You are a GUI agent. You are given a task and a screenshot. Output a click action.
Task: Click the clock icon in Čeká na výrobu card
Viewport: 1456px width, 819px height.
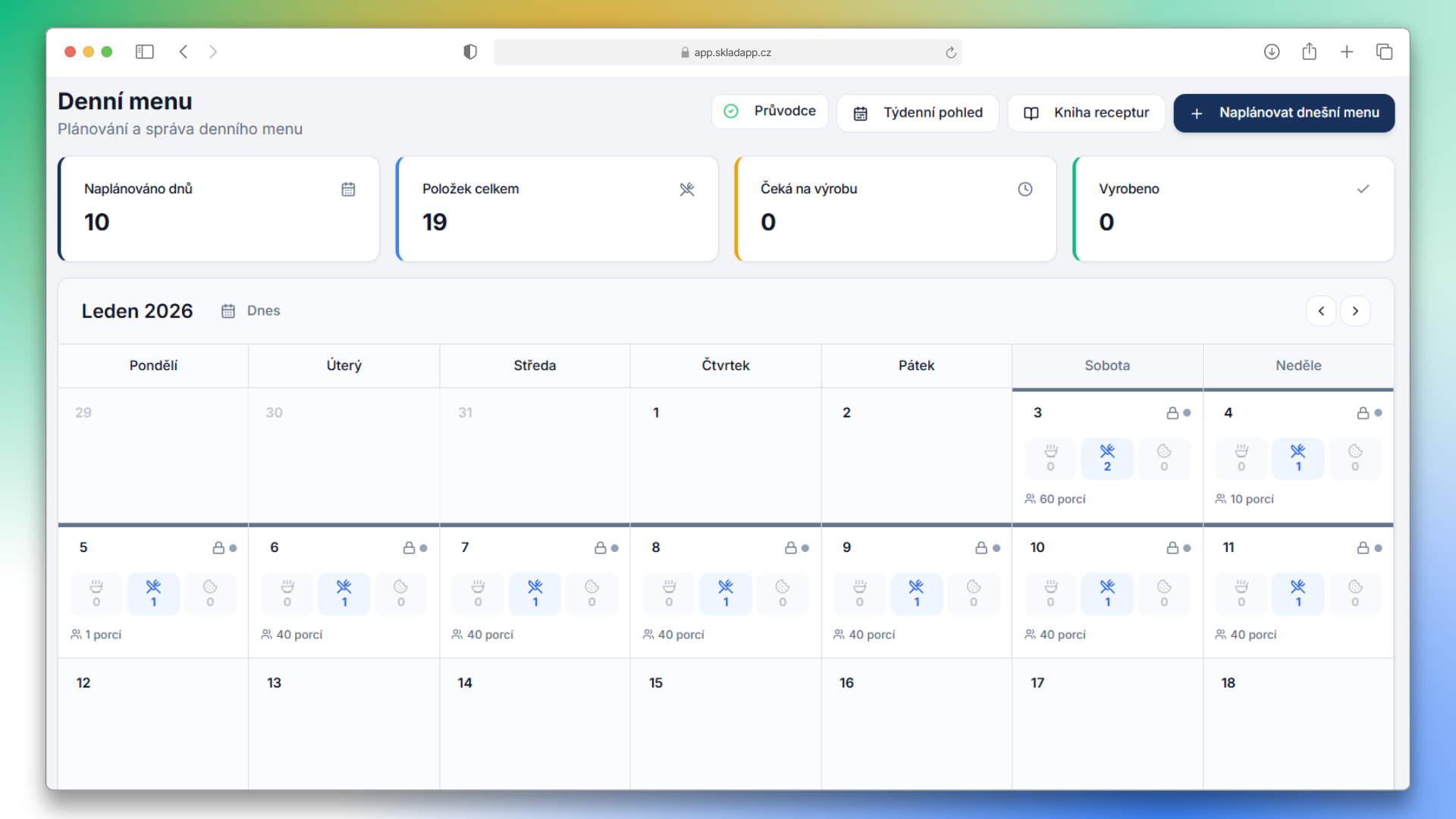1025,189
